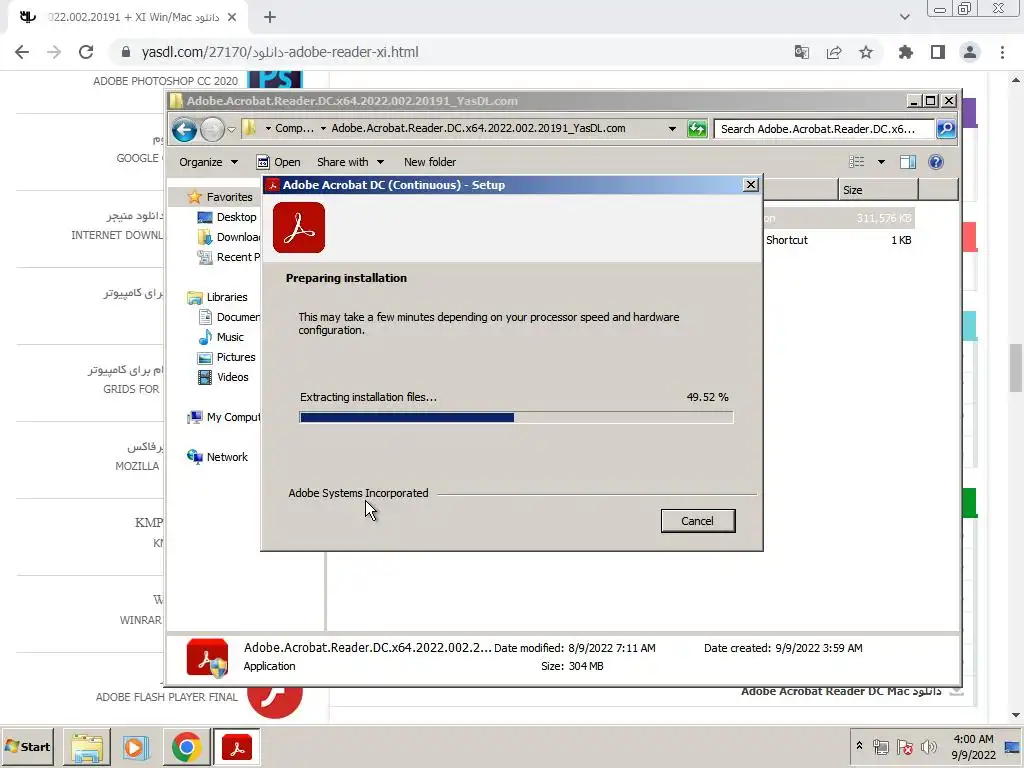Launch media player from taskbar

(136, 747)
